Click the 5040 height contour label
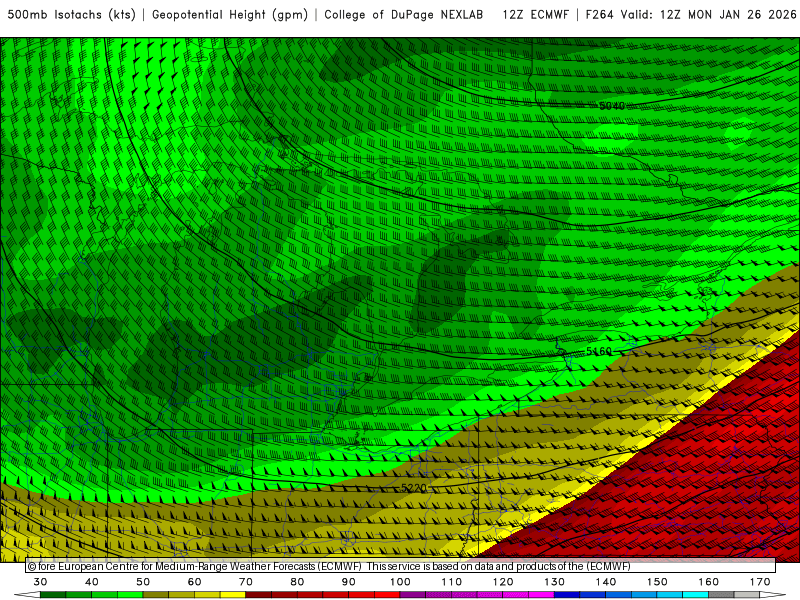Image resolution: width=800 pixels, height=600 pixels. coord(612,106)
